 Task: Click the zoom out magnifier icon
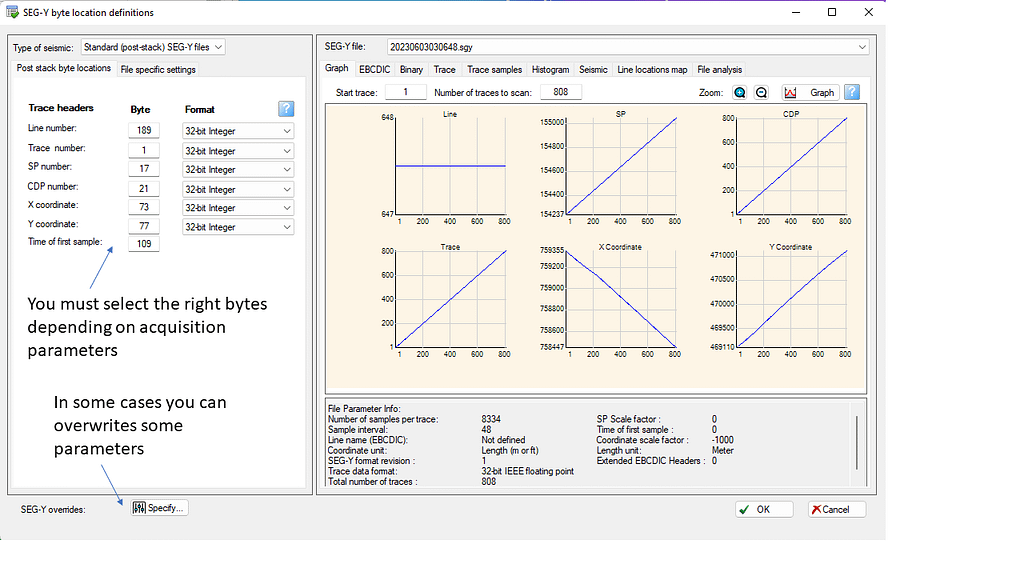pos(761,92)
